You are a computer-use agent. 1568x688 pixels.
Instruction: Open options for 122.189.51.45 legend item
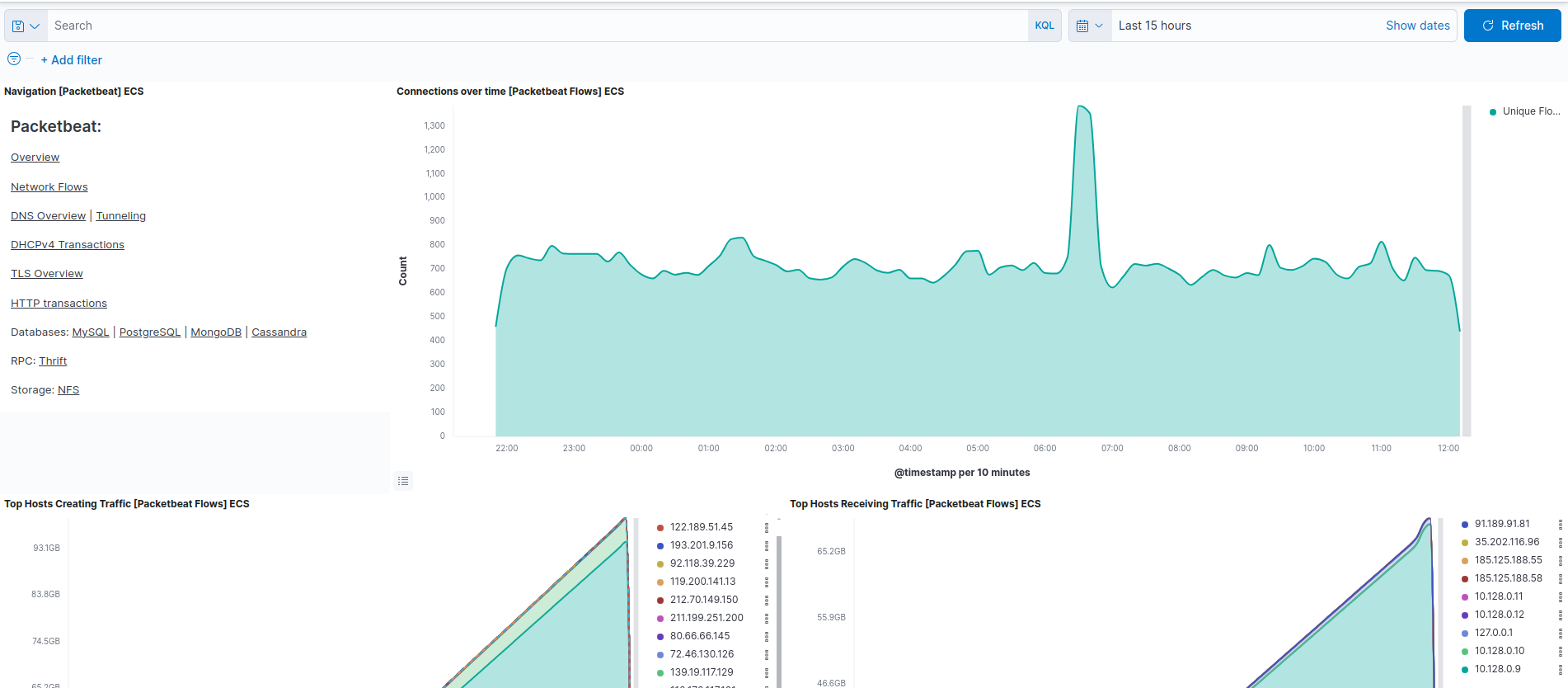click(767, 527)
